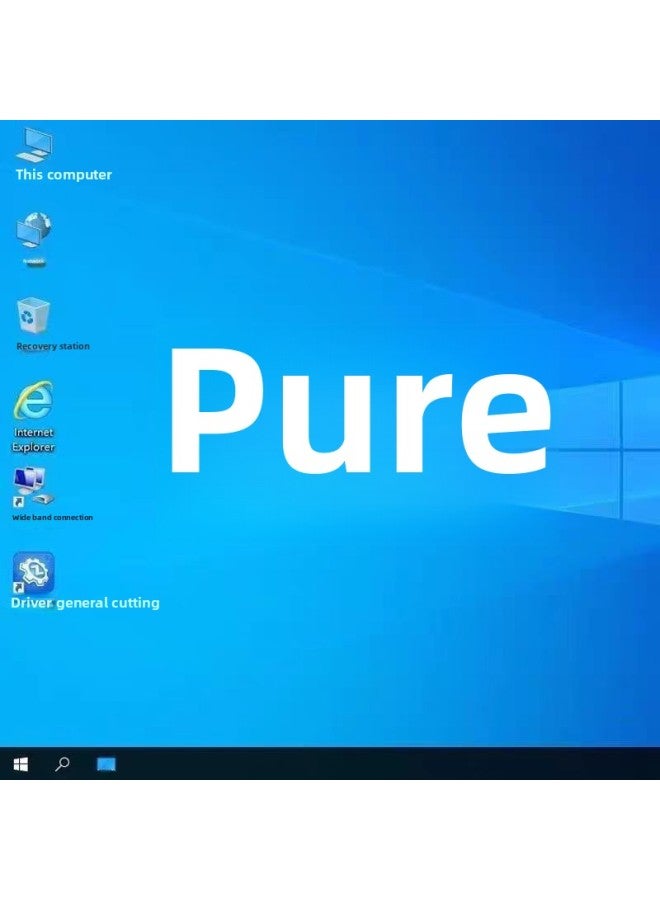Click the 'Recovery station' label
Image resolution: width=660 pixels, height=900 pixels.
point(53,346)
